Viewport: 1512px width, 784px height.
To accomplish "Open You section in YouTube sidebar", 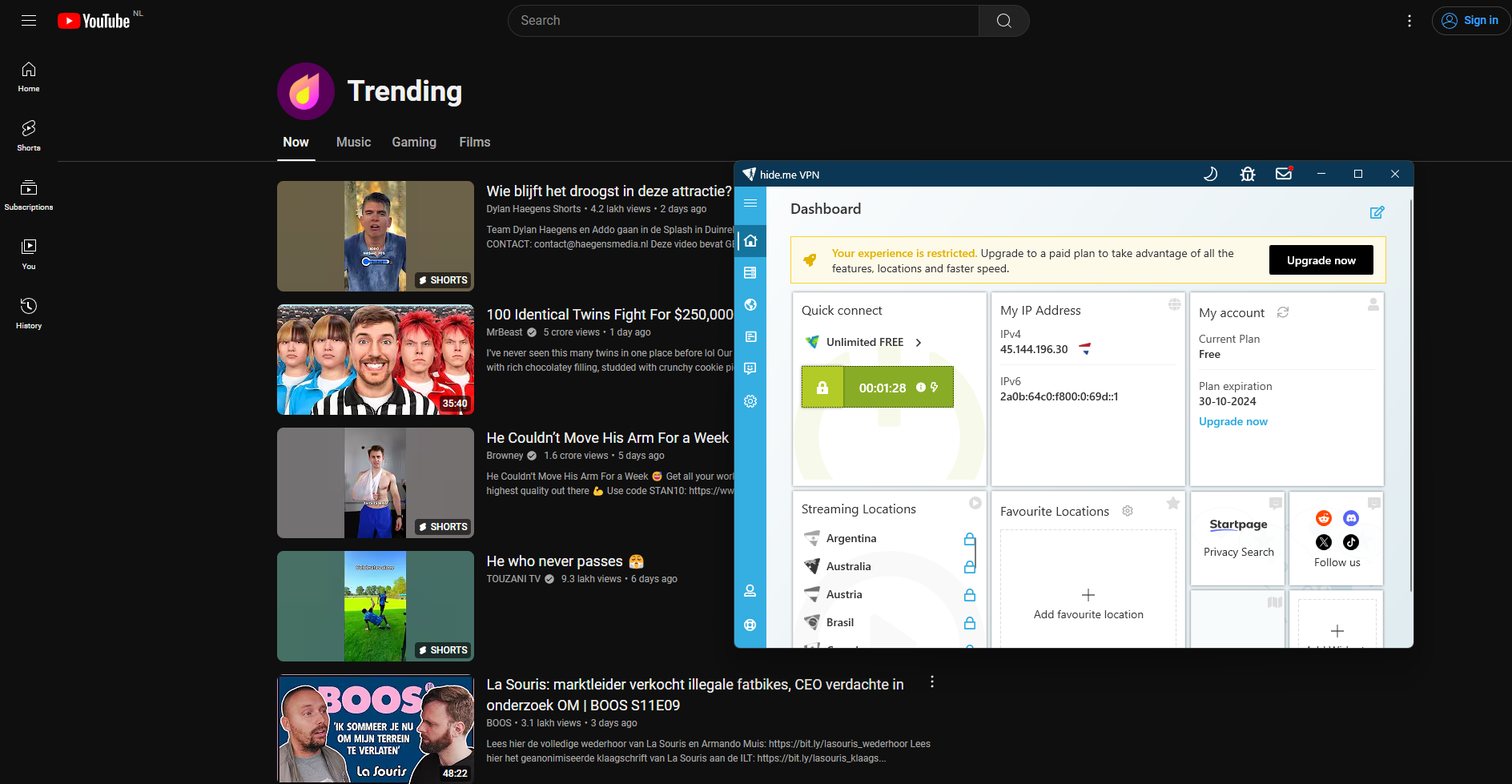I will pyautogui.click(x=29, y=255).
